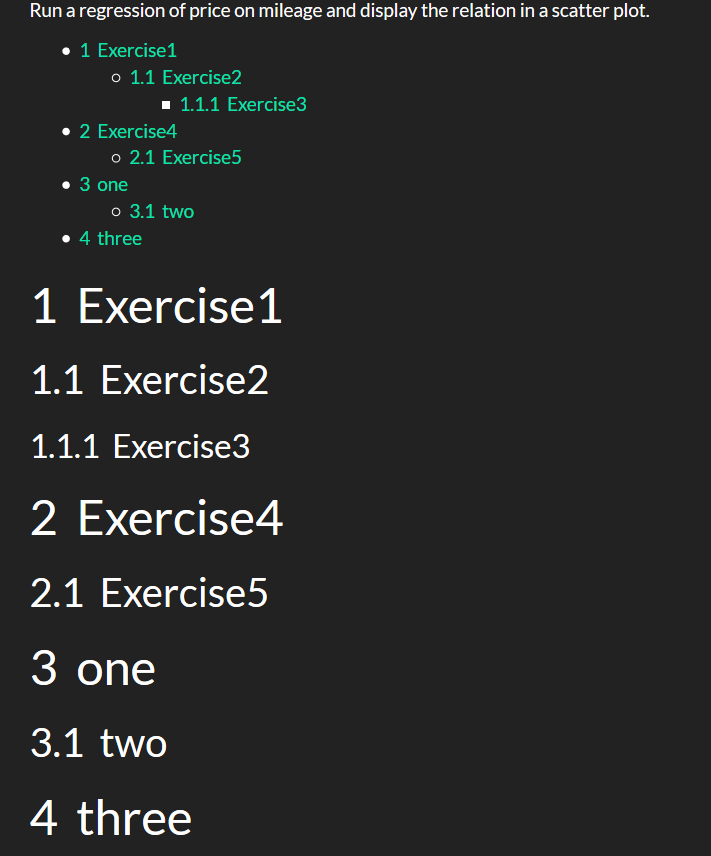This screenshot has height=856, width=711.
Task: Click the white "2.1 Exercise5" section heading
Action: pos(150,593)
